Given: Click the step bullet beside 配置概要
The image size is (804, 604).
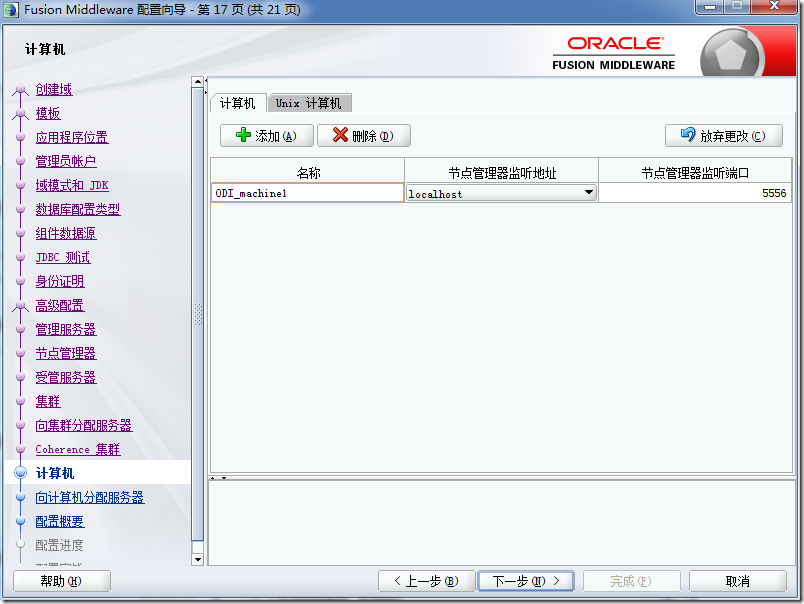Looking at the screenshot, I should click(x=21, y=521).
